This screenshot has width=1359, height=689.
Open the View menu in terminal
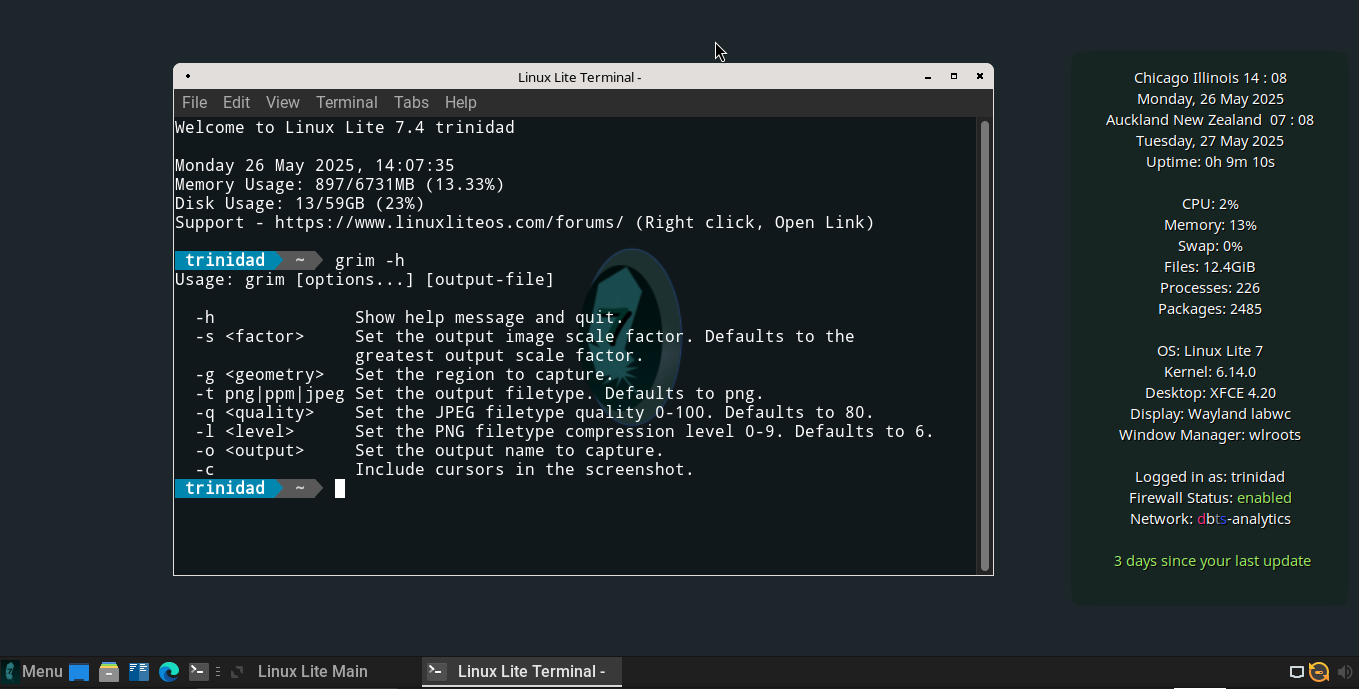coord(282,102)
